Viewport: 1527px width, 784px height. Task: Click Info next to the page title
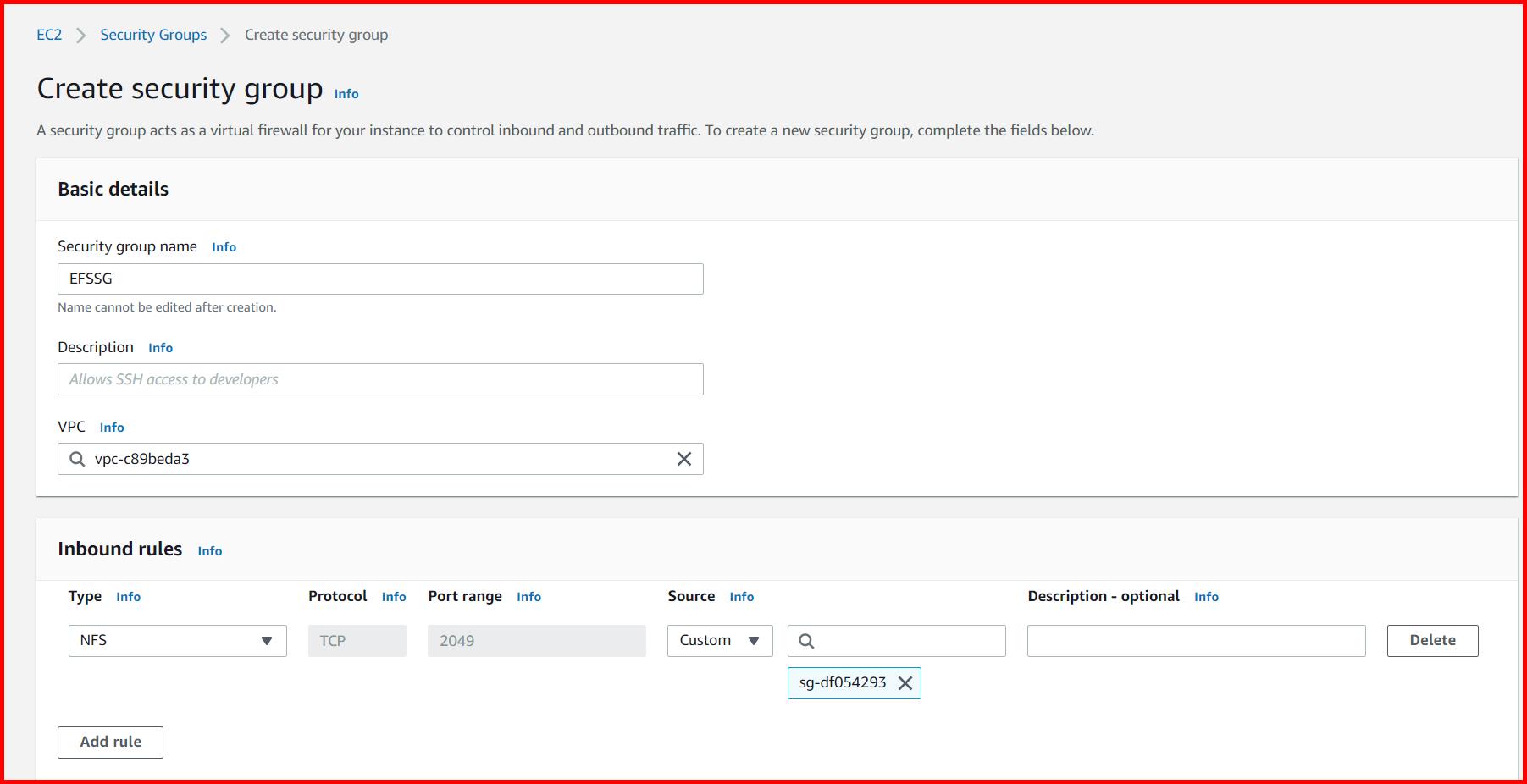345,94
